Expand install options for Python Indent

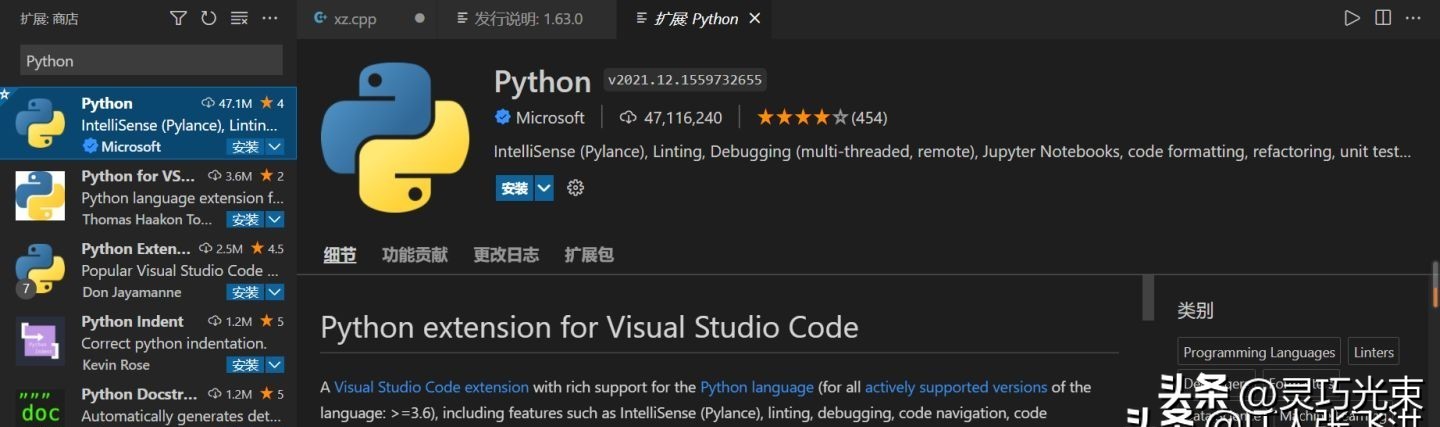[275, 365]
